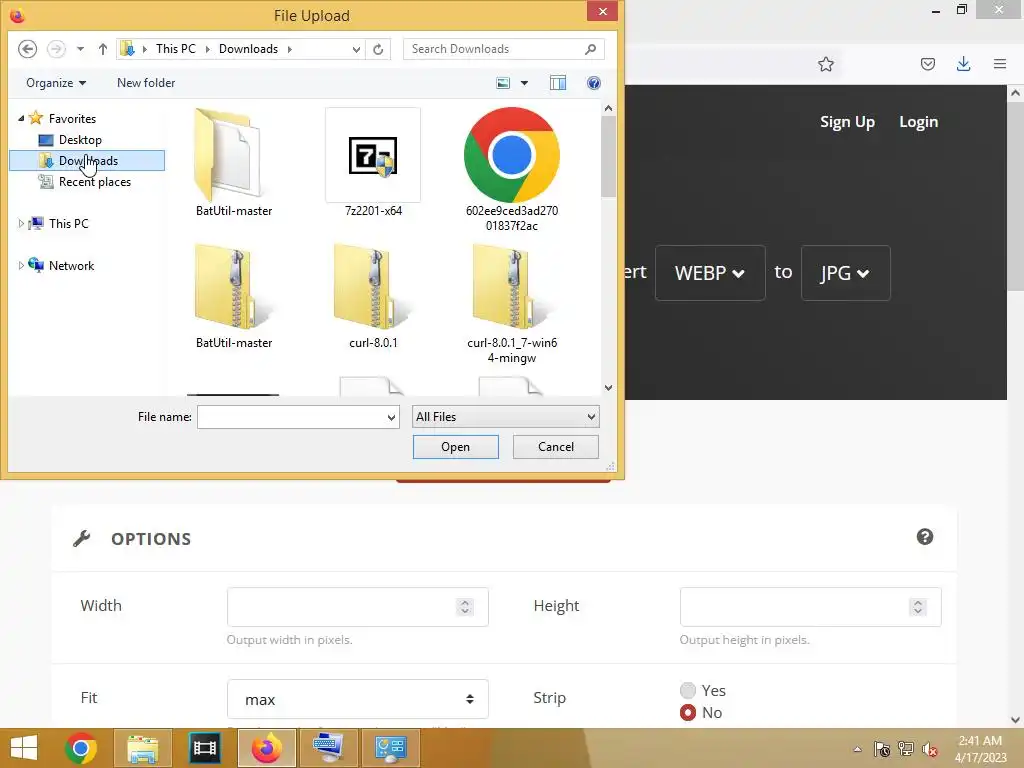Click the Height input field

pyautogui.click(x=810, y=607)
